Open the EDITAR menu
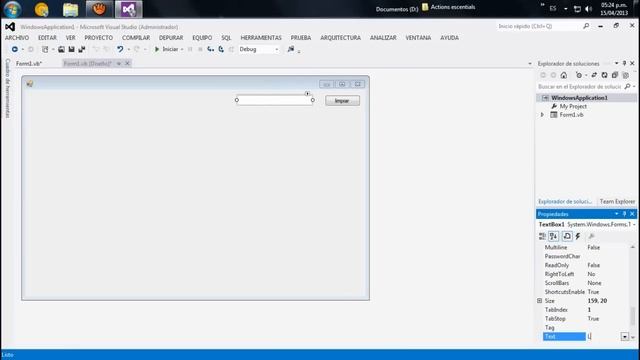Image resolution: width=640 pixels, height=360 pixels. (x=47, y=38)
